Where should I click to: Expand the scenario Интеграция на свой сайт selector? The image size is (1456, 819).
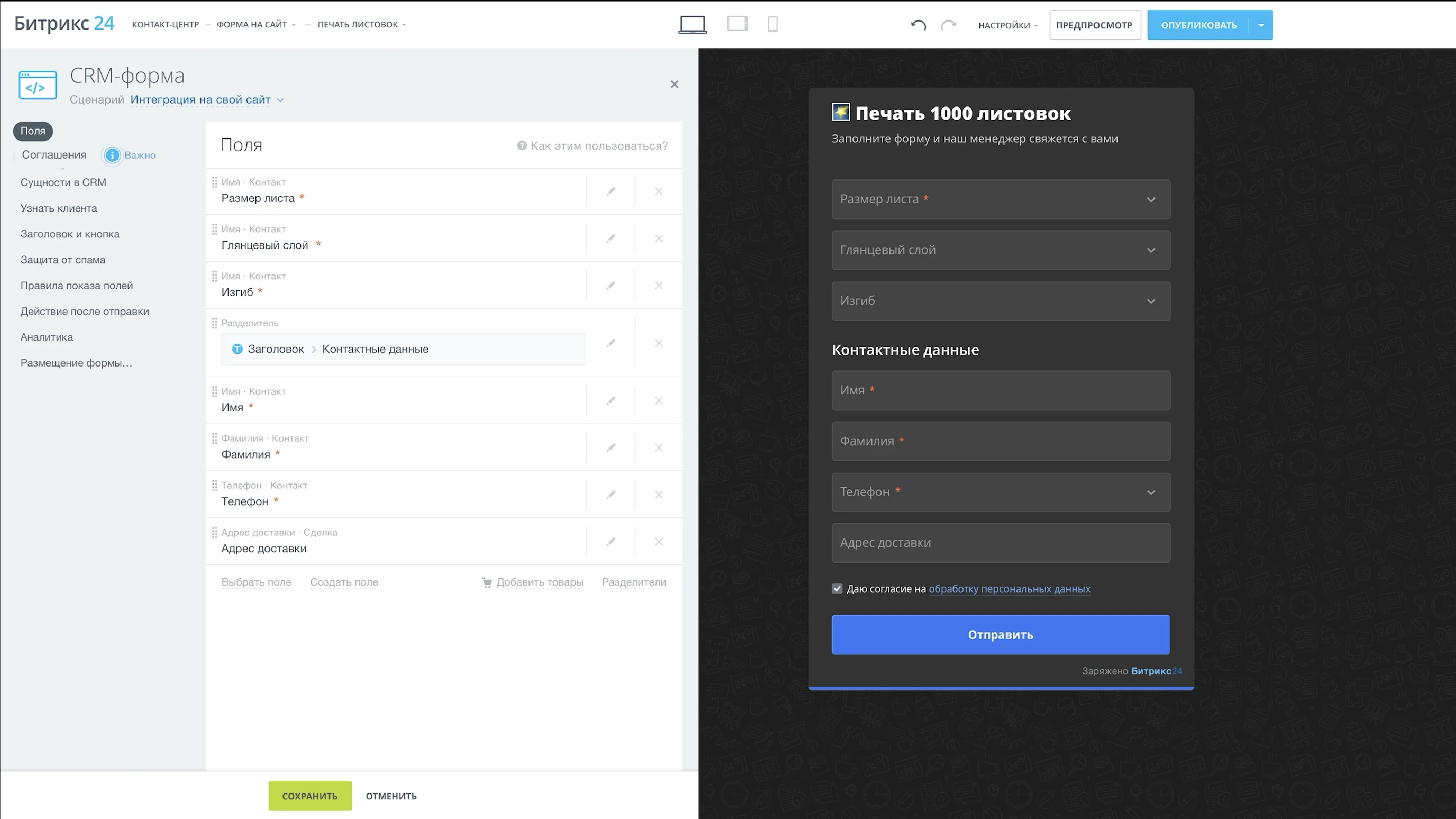pos(207,100)
